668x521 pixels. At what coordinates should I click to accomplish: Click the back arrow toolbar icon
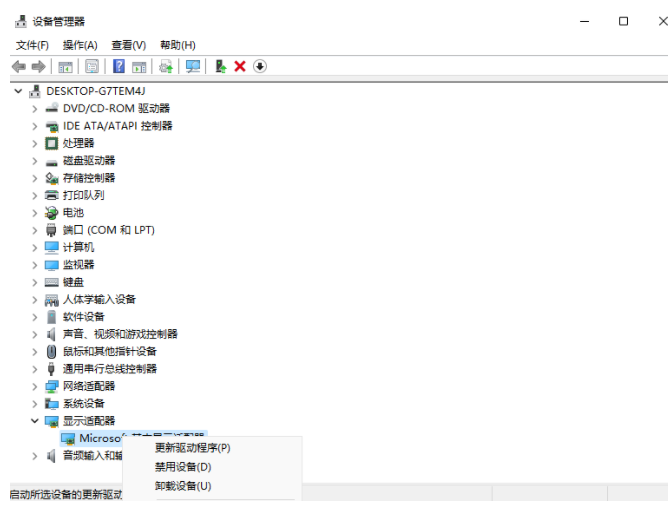[18, 66]
